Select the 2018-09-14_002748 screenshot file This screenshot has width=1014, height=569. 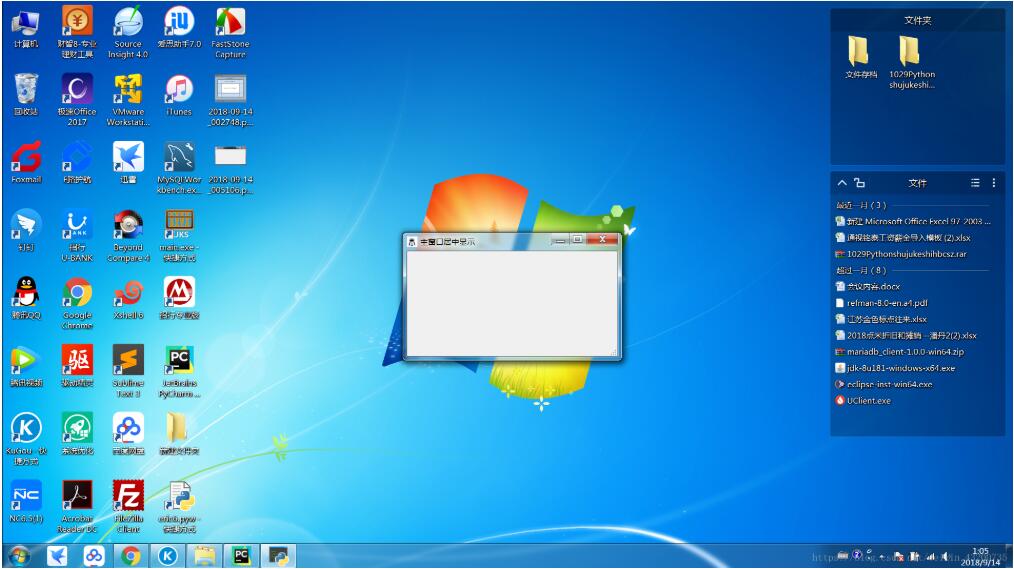click(x=230, y=100)
